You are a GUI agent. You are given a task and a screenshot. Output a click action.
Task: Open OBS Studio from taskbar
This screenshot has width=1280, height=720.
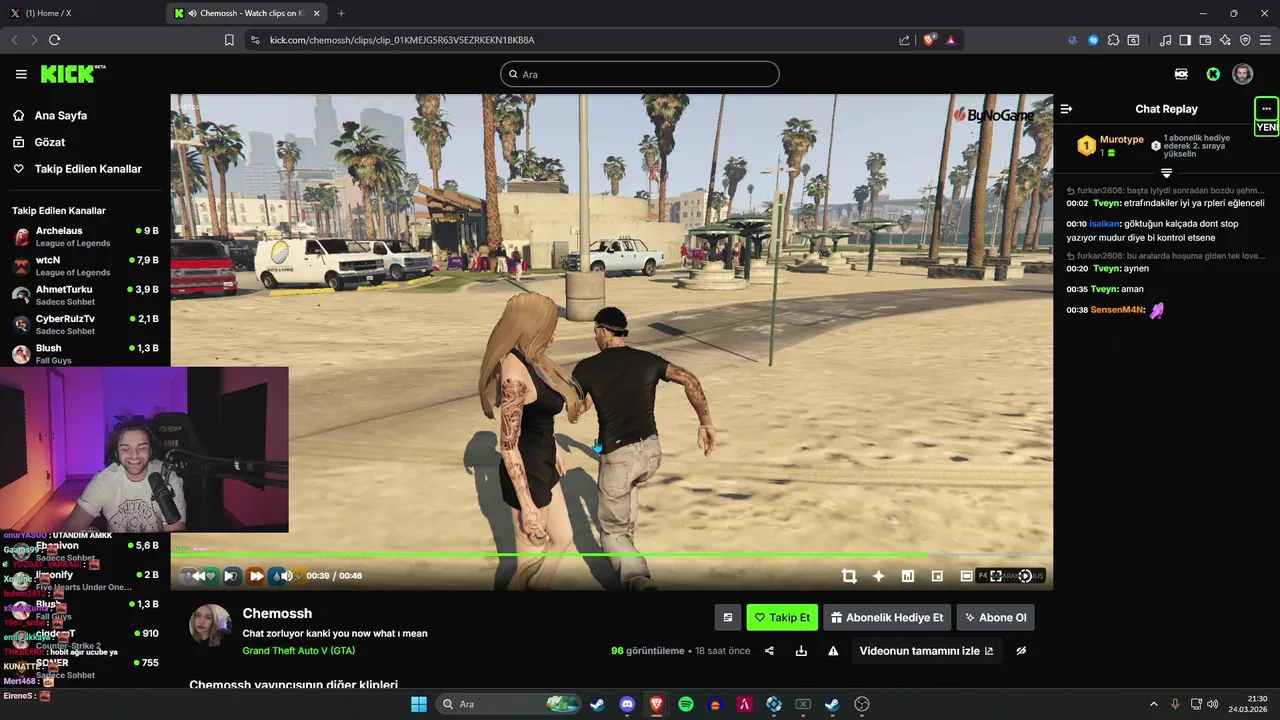pyautogui.click(x=862, y=704)
